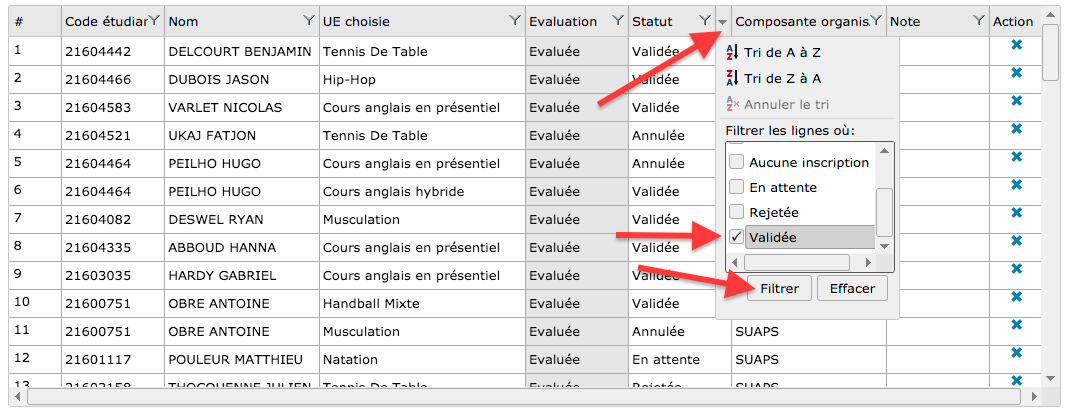This screenshot has width=1068, height=413.
Task: Delete row 4 for UKAJ FATJON
Action: coord(1016,129)
